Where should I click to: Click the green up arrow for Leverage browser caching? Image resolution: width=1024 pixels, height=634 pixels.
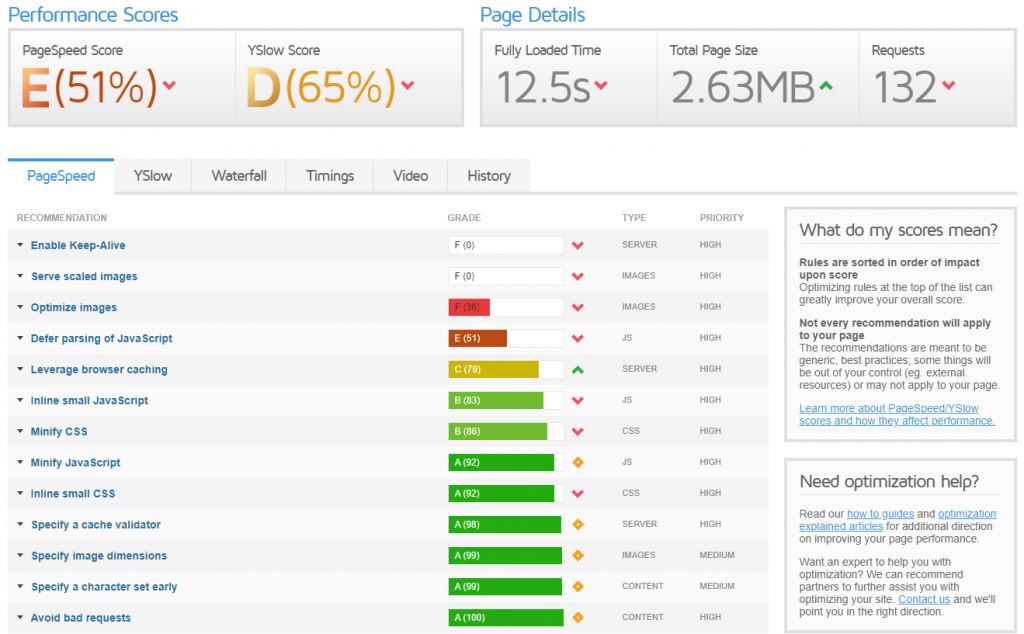(x=577, y=370)
